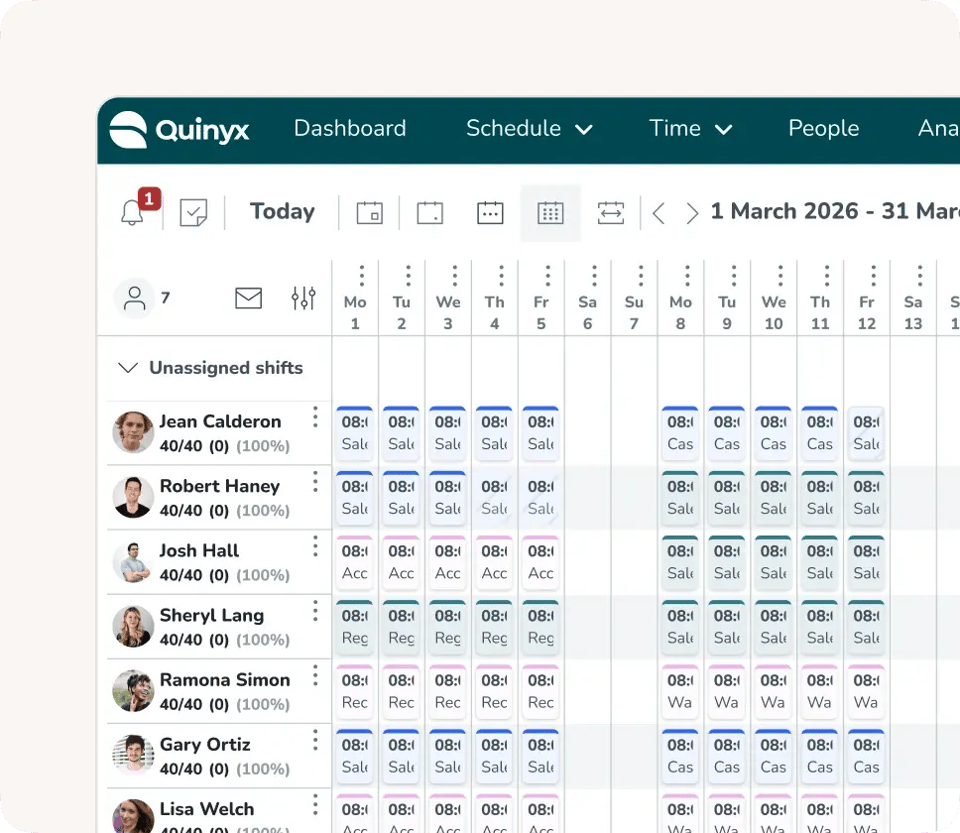This screenshot has width=960, height=833.
Task: Open Robert Haney's Sale shift on Tuesday 9
Action: 727,498
